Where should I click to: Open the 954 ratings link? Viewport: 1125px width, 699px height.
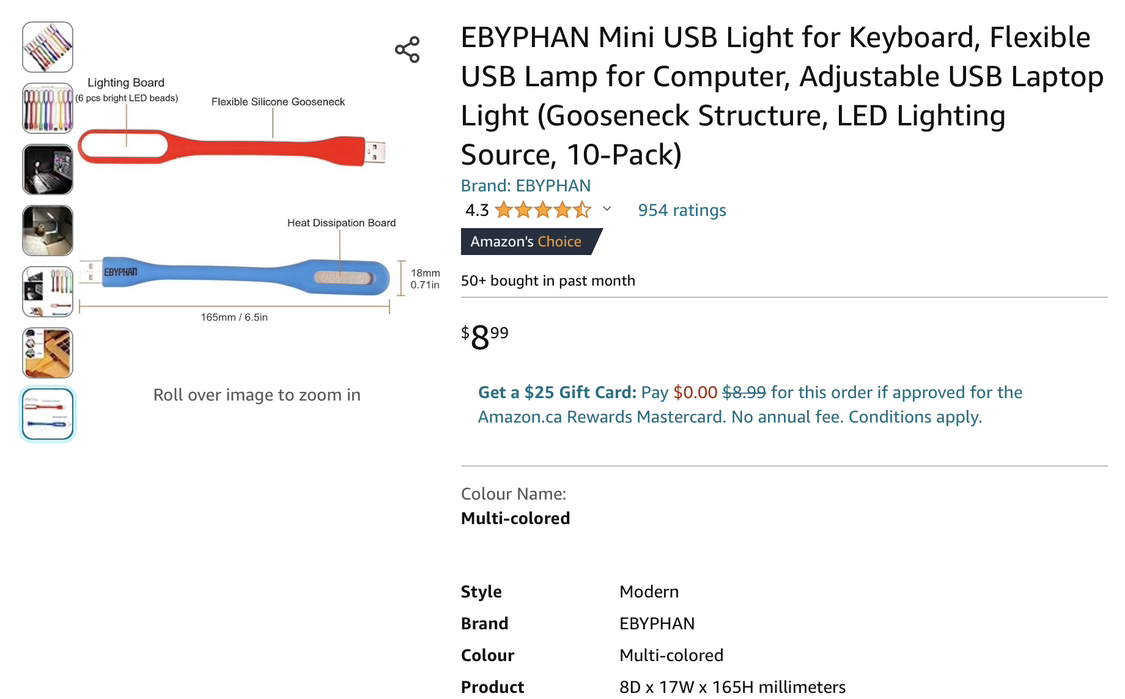pos(681,209)
